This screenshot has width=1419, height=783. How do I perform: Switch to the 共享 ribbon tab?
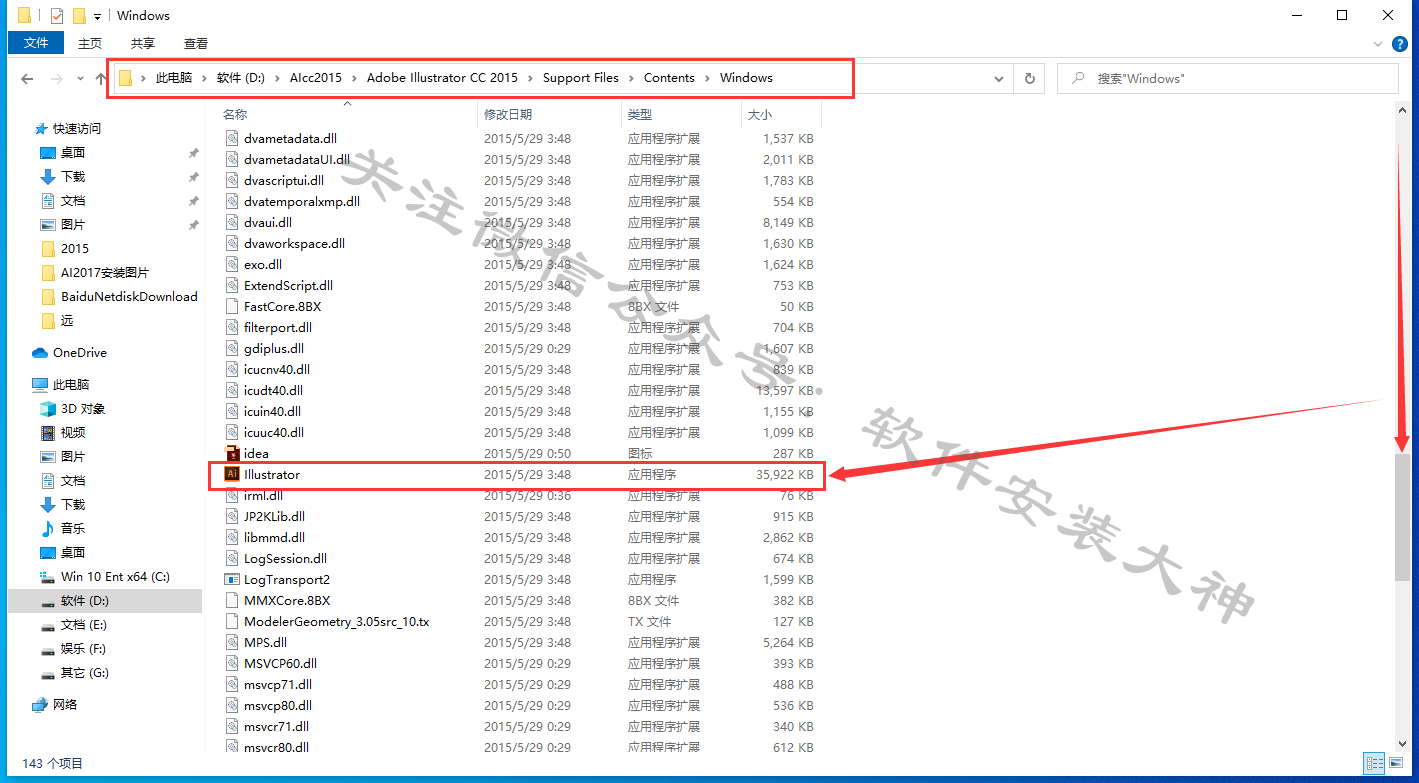[x=143, y=43]
